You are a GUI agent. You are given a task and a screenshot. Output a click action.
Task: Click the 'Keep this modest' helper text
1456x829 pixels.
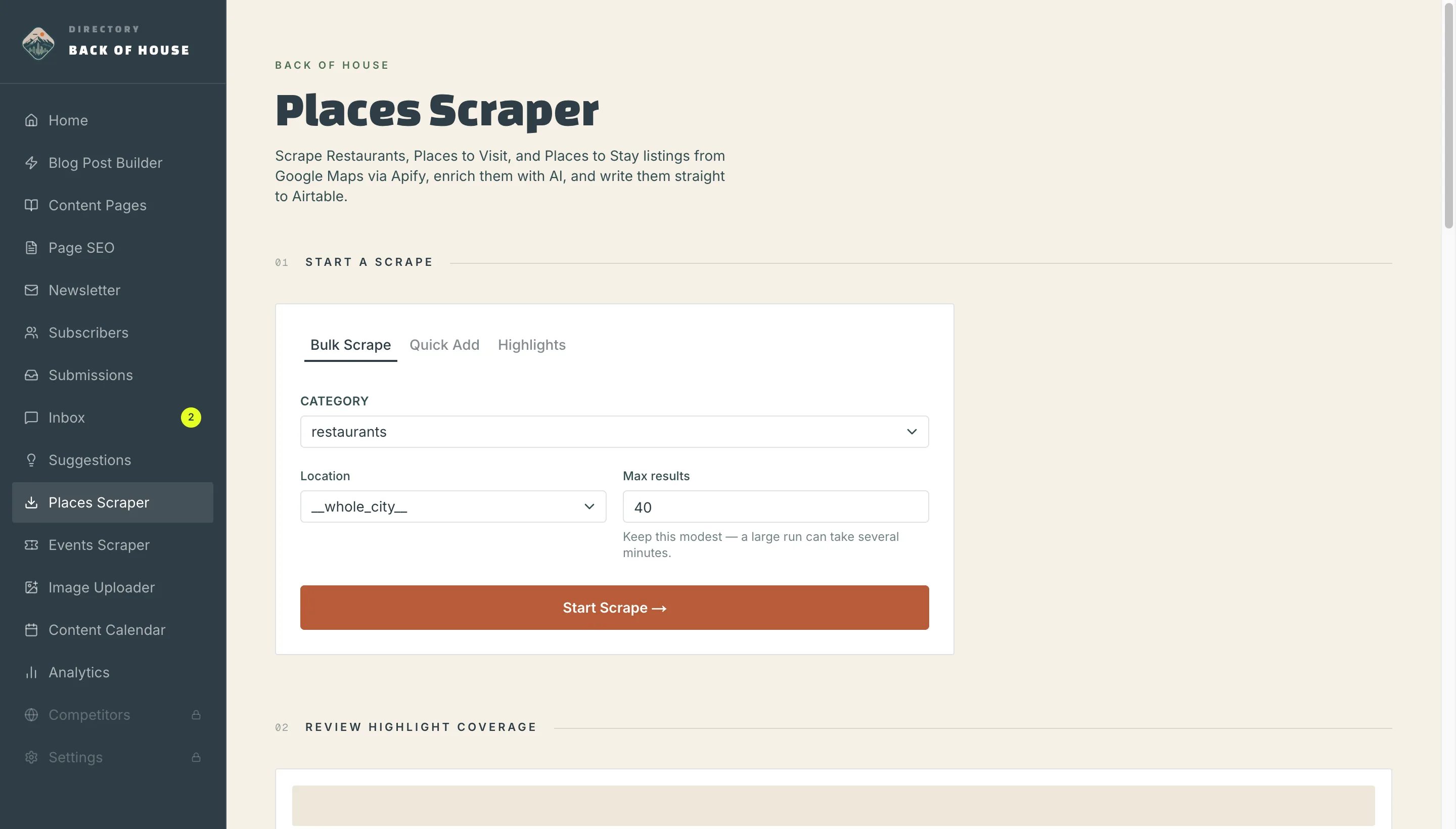[761, 544]
